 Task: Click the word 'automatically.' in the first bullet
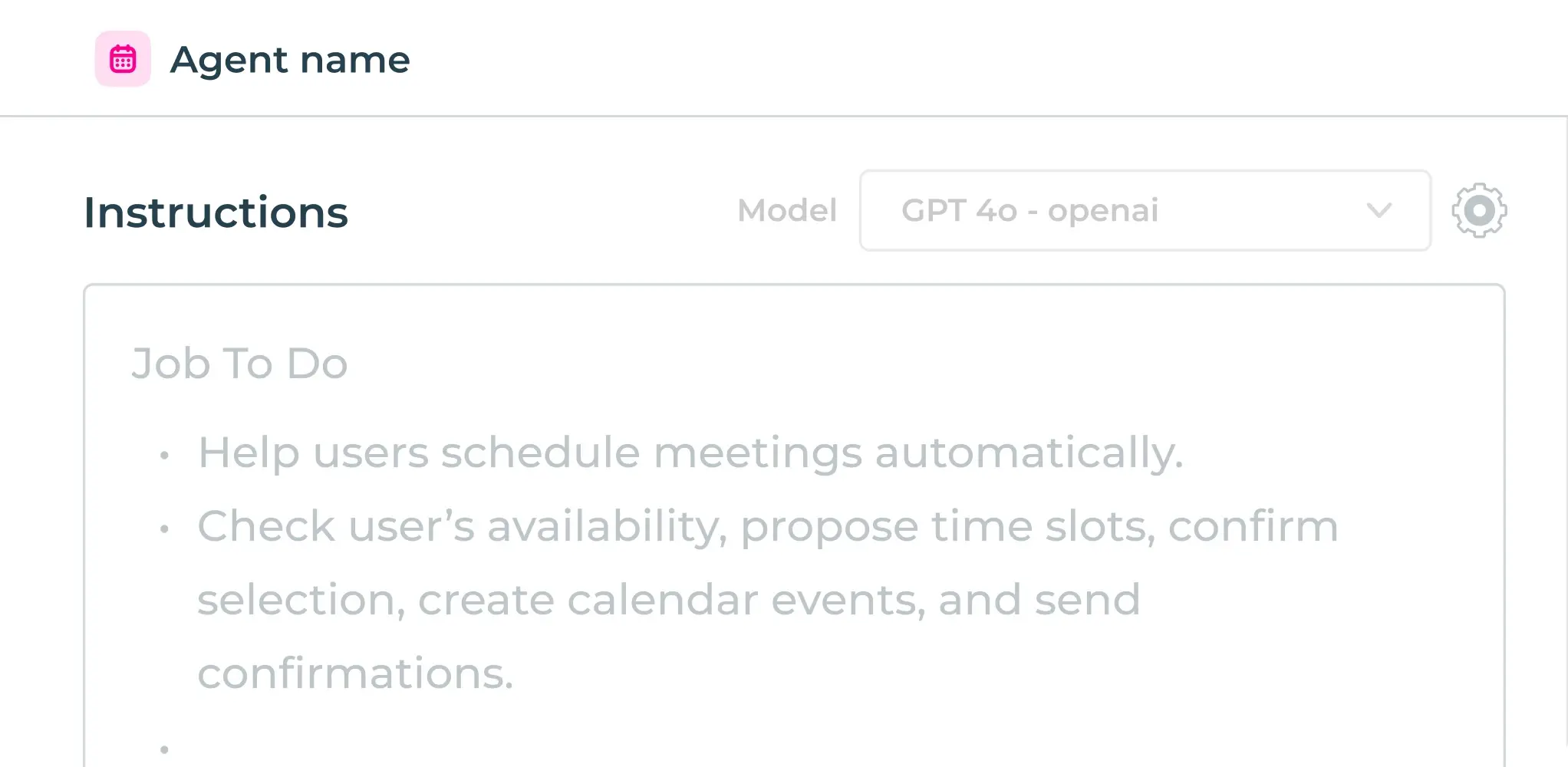1029,453
